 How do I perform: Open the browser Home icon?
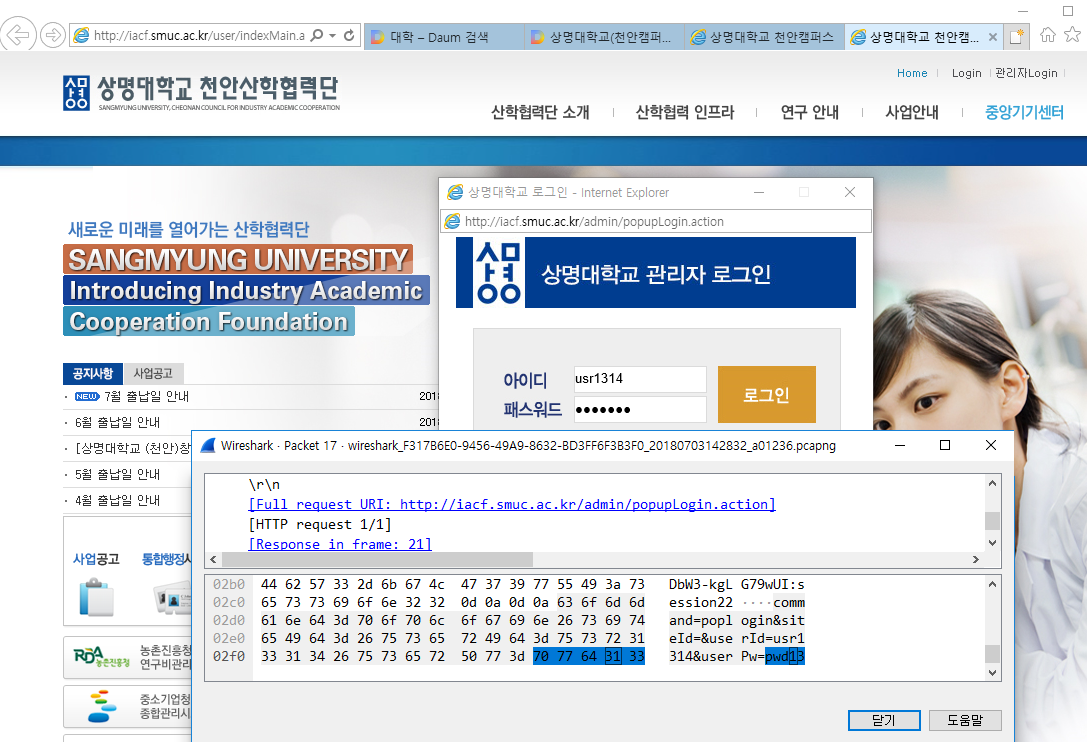click(1047, 35)
